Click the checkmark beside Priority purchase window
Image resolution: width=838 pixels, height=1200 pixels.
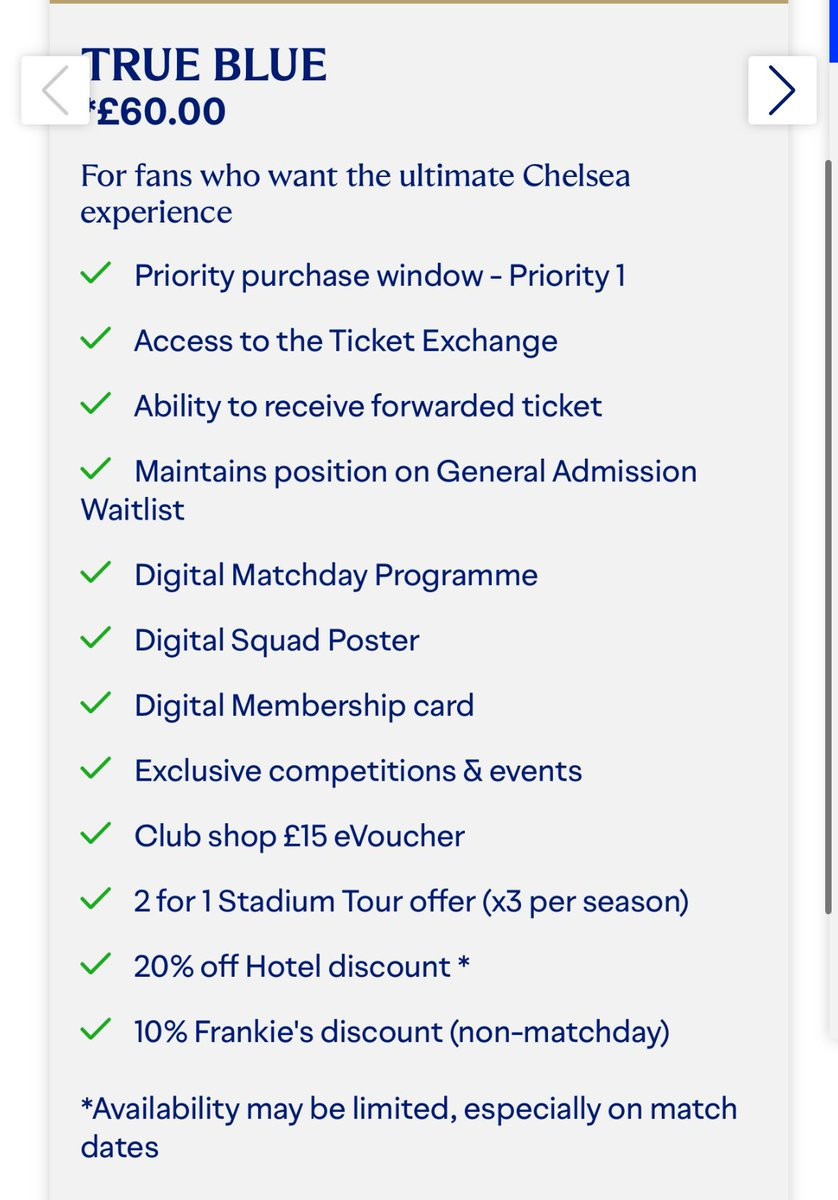(95, 275)
